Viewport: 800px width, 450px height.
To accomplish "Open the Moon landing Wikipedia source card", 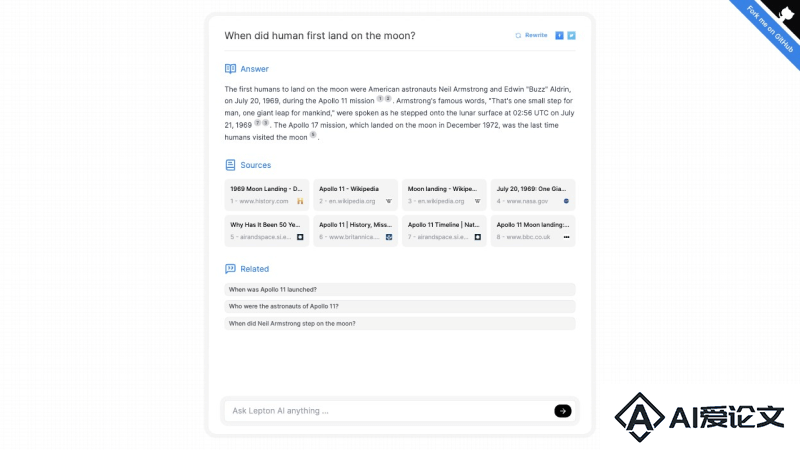I will 444,195.
